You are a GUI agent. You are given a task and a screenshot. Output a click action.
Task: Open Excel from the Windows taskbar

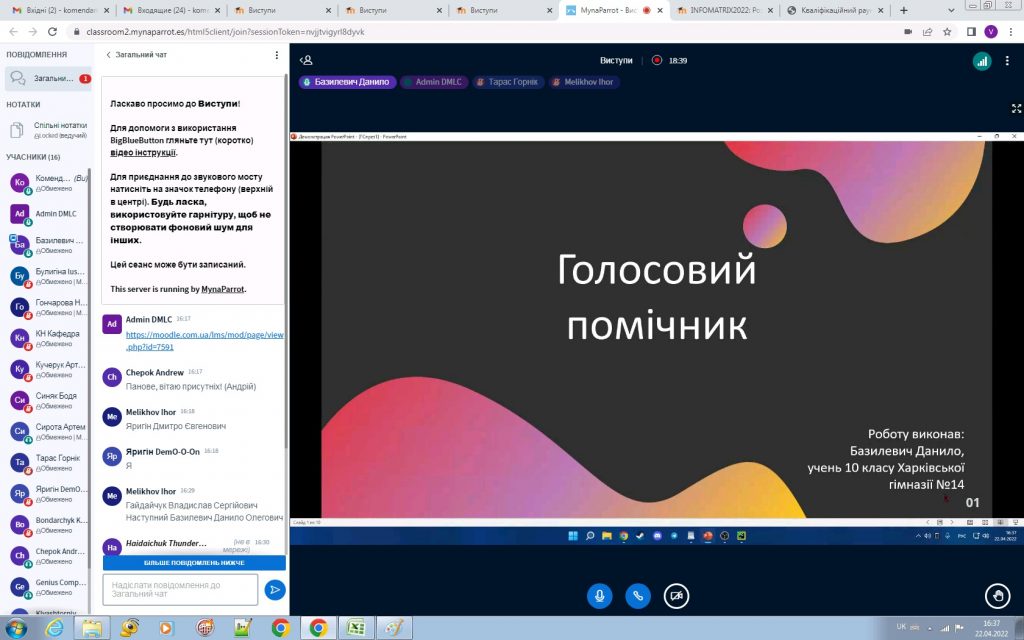[354, 627]
